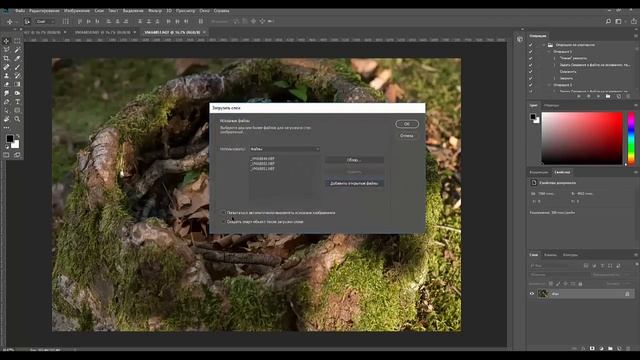Open the Файл menu
640x360 pixels.
coord(20,11)
